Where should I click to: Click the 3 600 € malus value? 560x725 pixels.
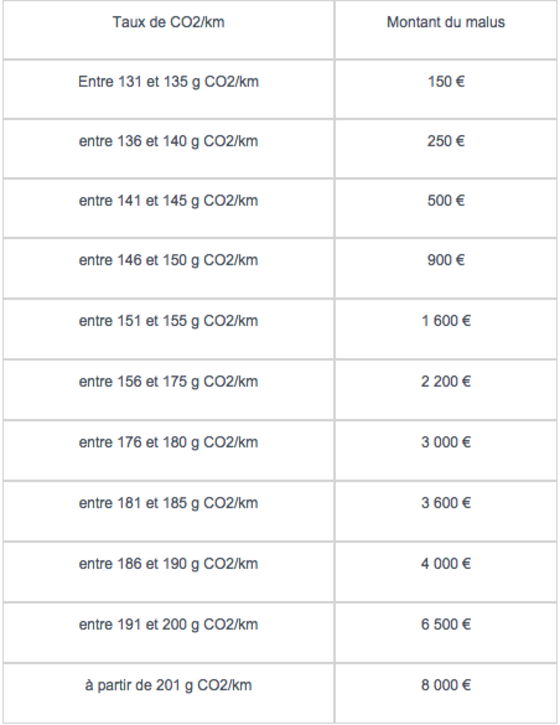click(446, 503)
